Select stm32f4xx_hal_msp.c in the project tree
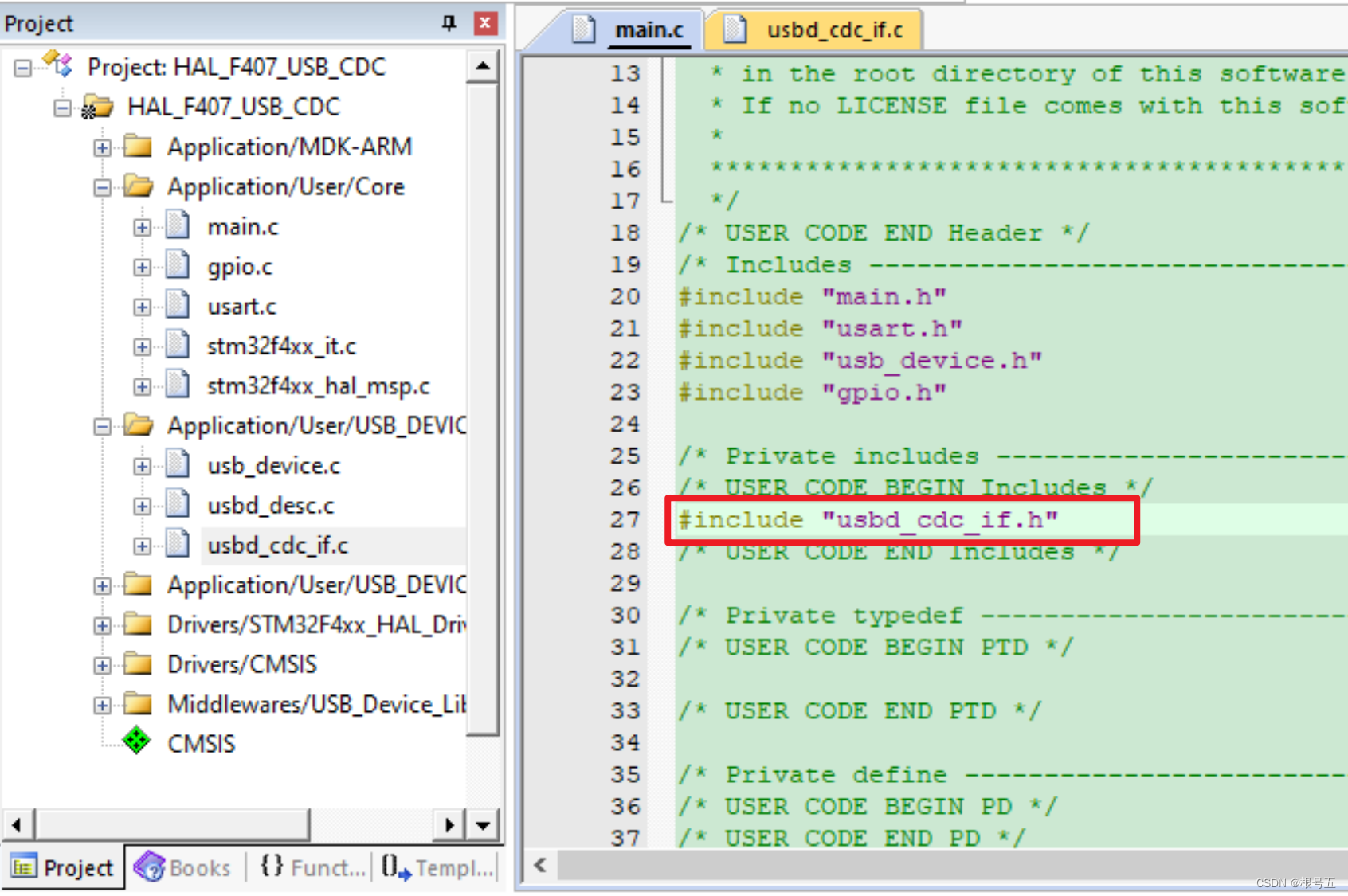Image resolution: width=1348 pixels, height=896 pixels. pyautogui.click(x=319, y=386)
